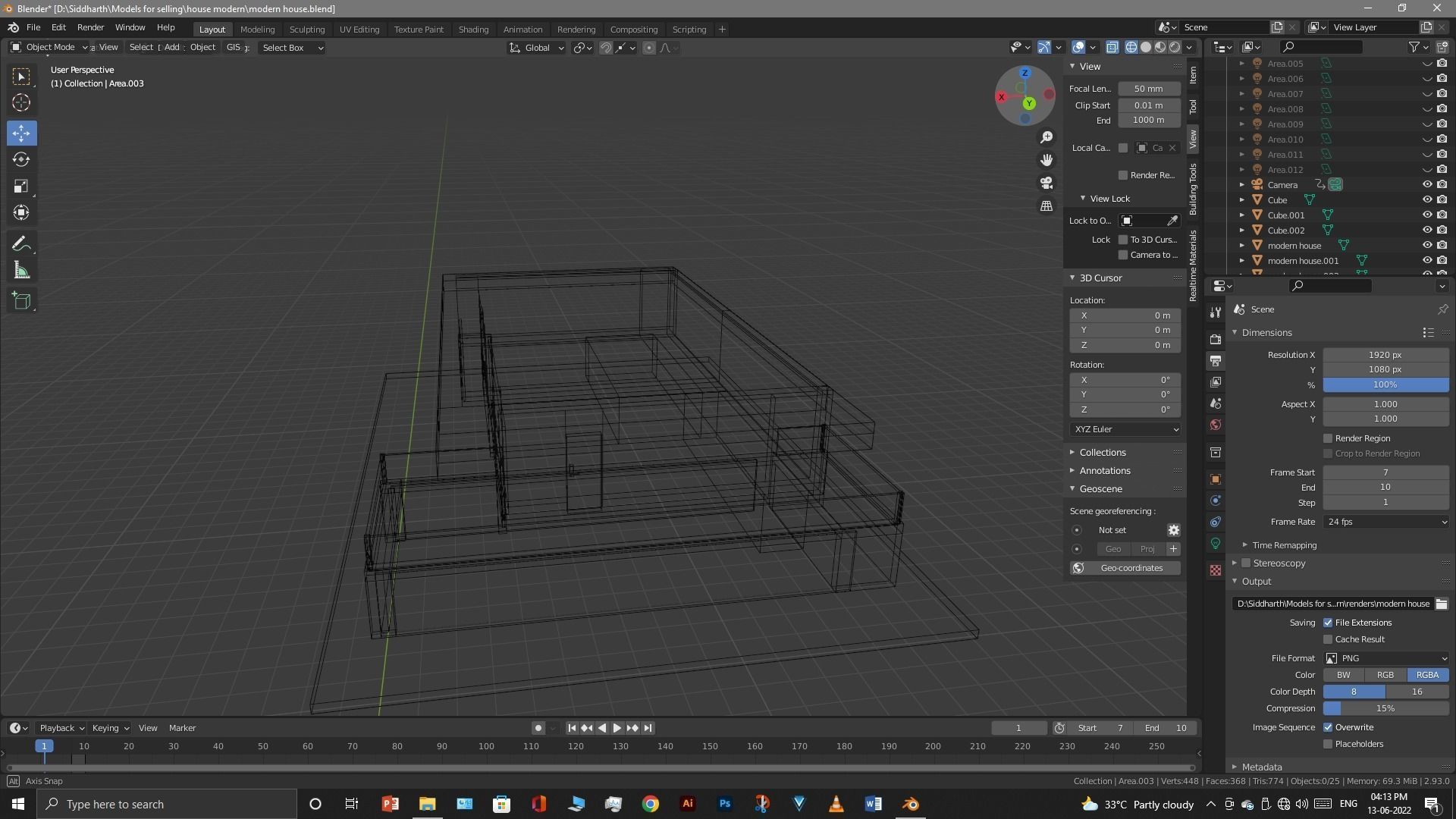Uncheck the File Extensions checkbox
Screen dimensions: 1456x819
(1328, 623)
